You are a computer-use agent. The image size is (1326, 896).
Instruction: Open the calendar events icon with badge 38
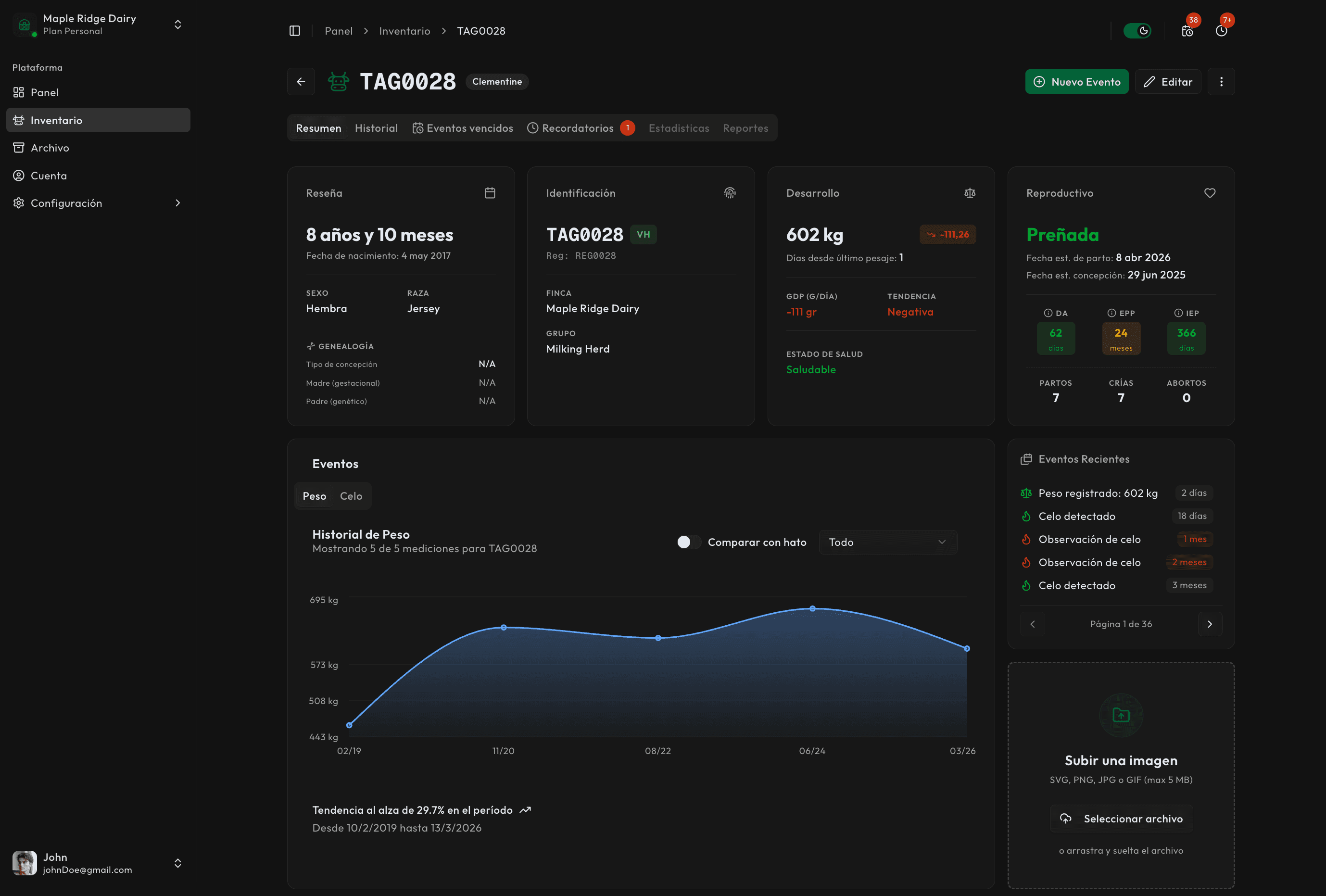tap(1187, 31)
